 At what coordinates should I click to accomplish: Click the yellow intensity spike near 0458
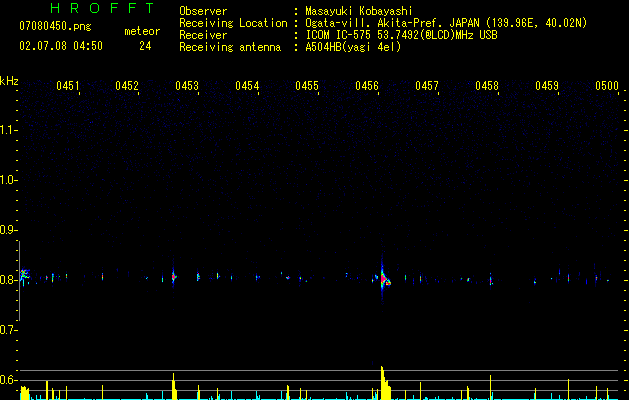pos(490,388)
